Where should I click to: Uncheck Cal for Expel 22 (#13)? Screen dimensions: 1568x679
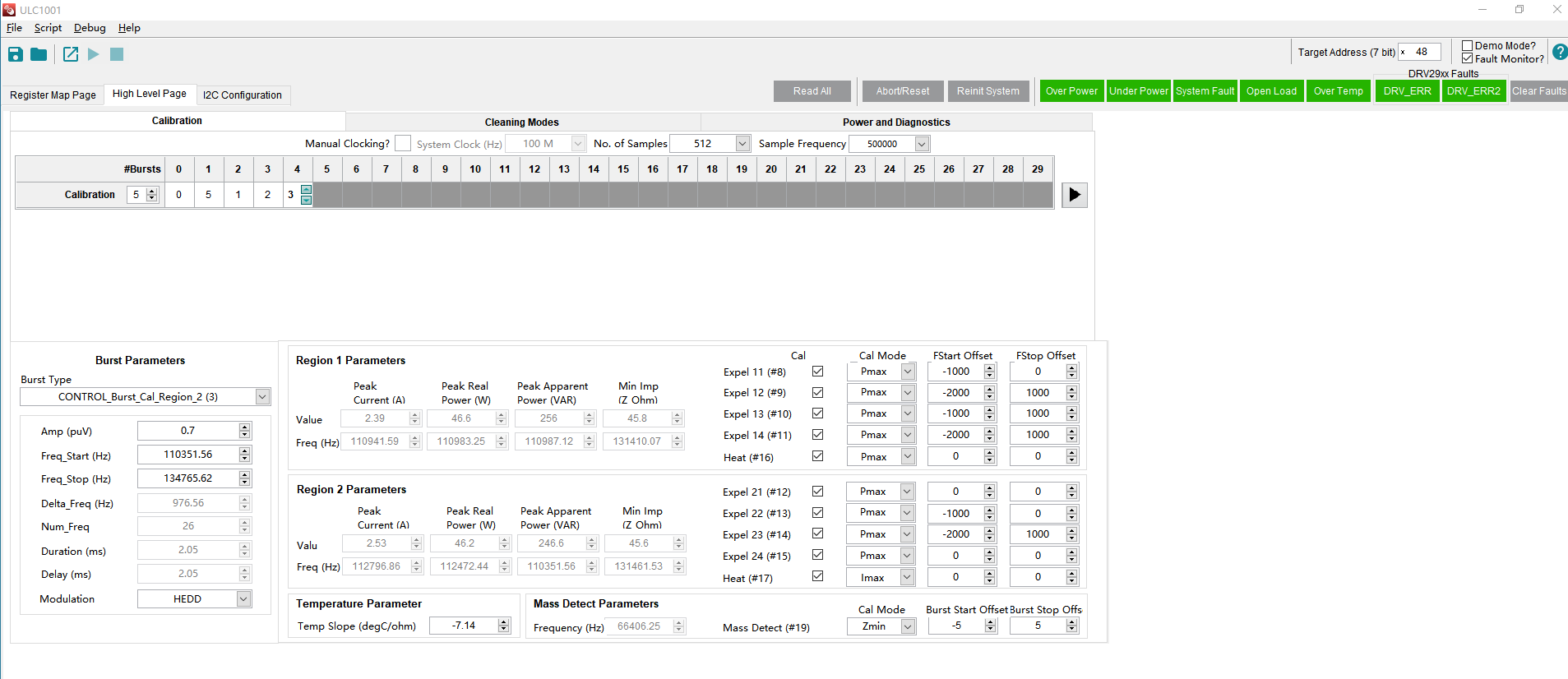(x=817, y=512)
